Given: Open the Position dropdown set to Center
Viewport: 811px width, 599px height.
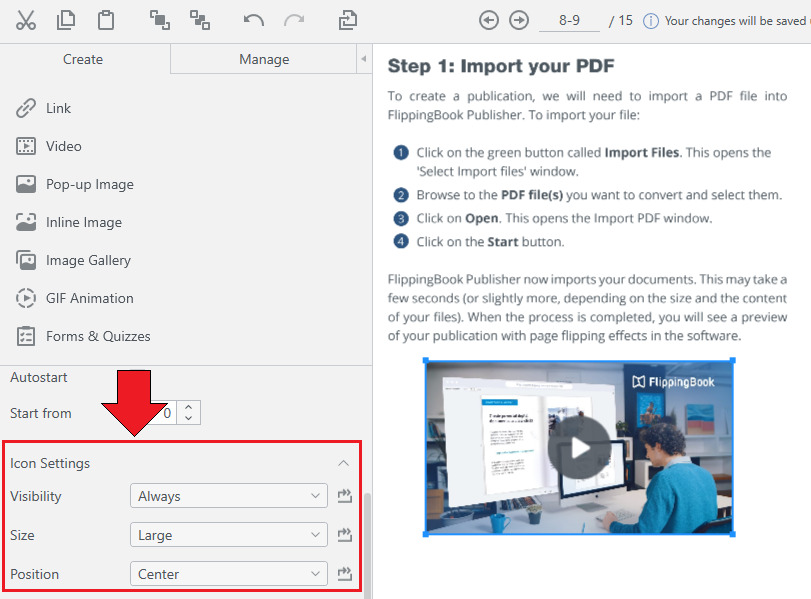Looking at the screenshot, I should [x=229, y=574].
